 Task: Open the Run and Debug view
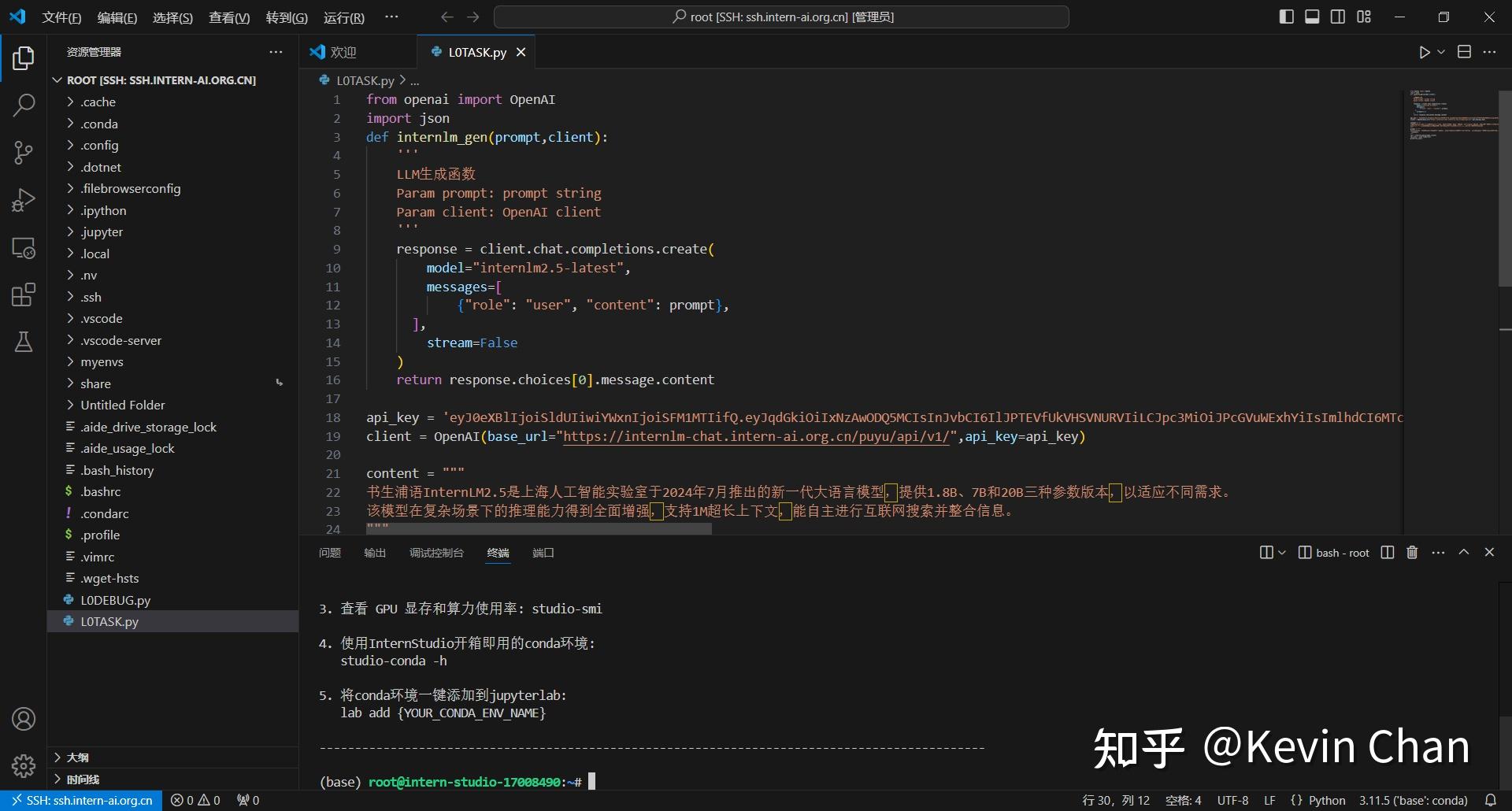[x=24, y=200]
